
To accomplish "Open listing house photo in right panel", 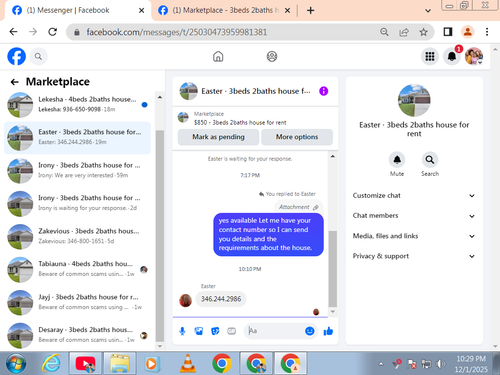I will click(414, 100).
